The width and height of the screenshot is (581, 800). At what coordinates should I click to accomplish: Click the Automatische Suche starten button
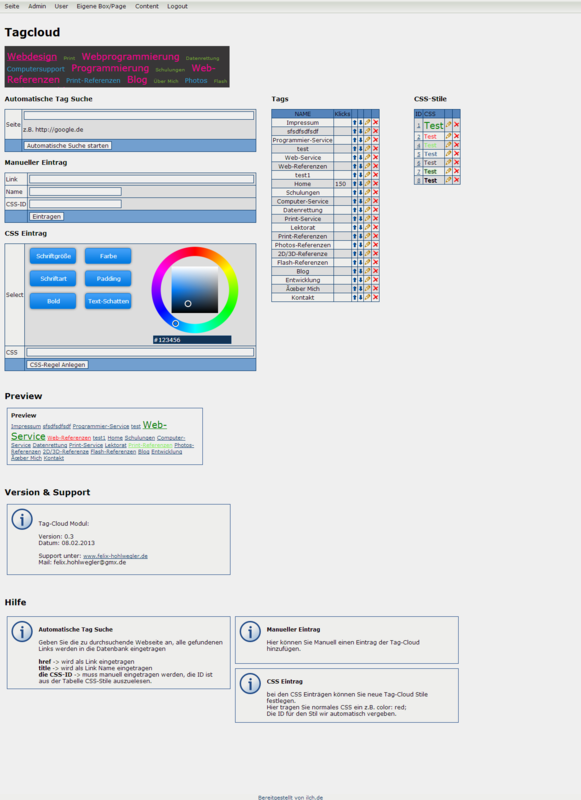68,145
